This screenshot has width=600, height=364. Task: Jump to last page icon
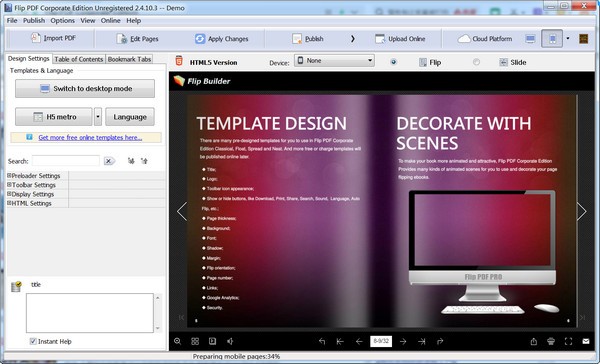(422, 341)
